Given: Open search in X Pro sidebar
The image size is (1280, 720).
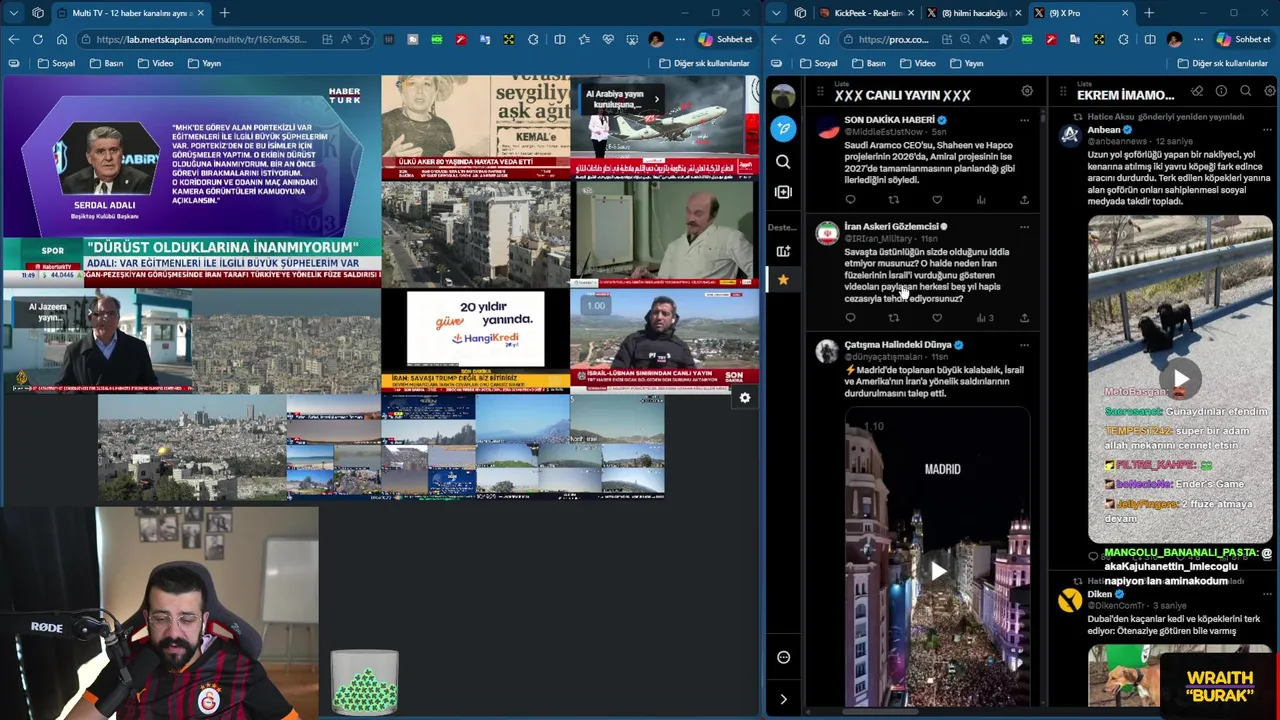Looking at the screenshot, I should 783,162.
